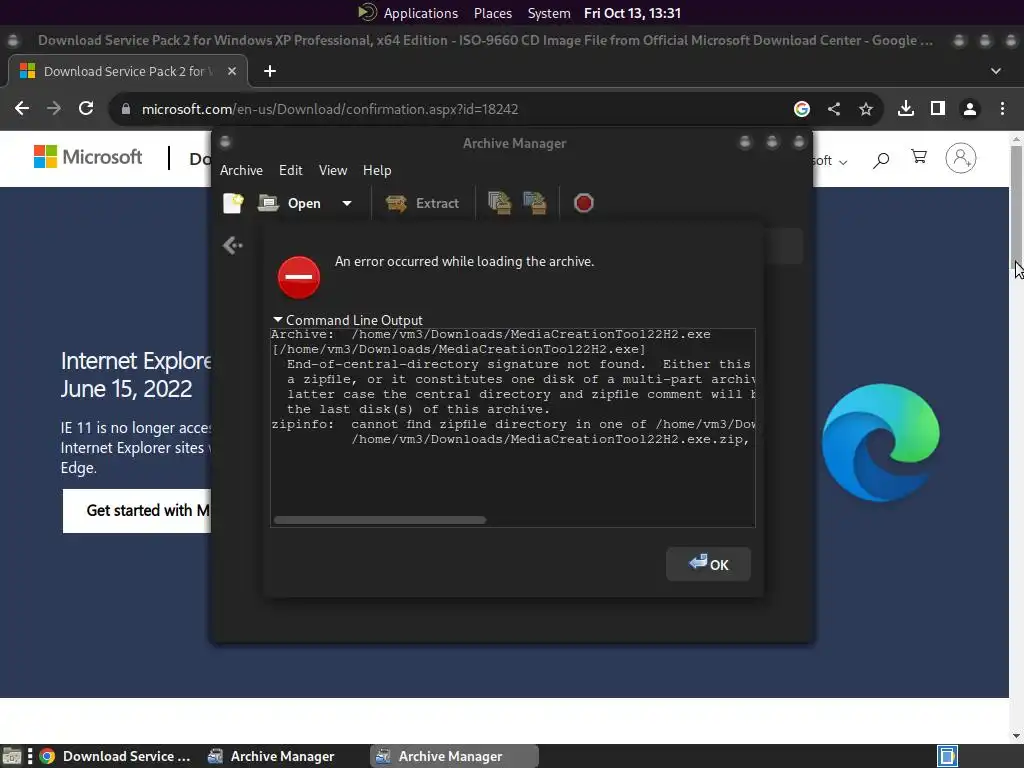Click the Extract toolbar button
1024x768 pixels.
click(x=423, y=203)
